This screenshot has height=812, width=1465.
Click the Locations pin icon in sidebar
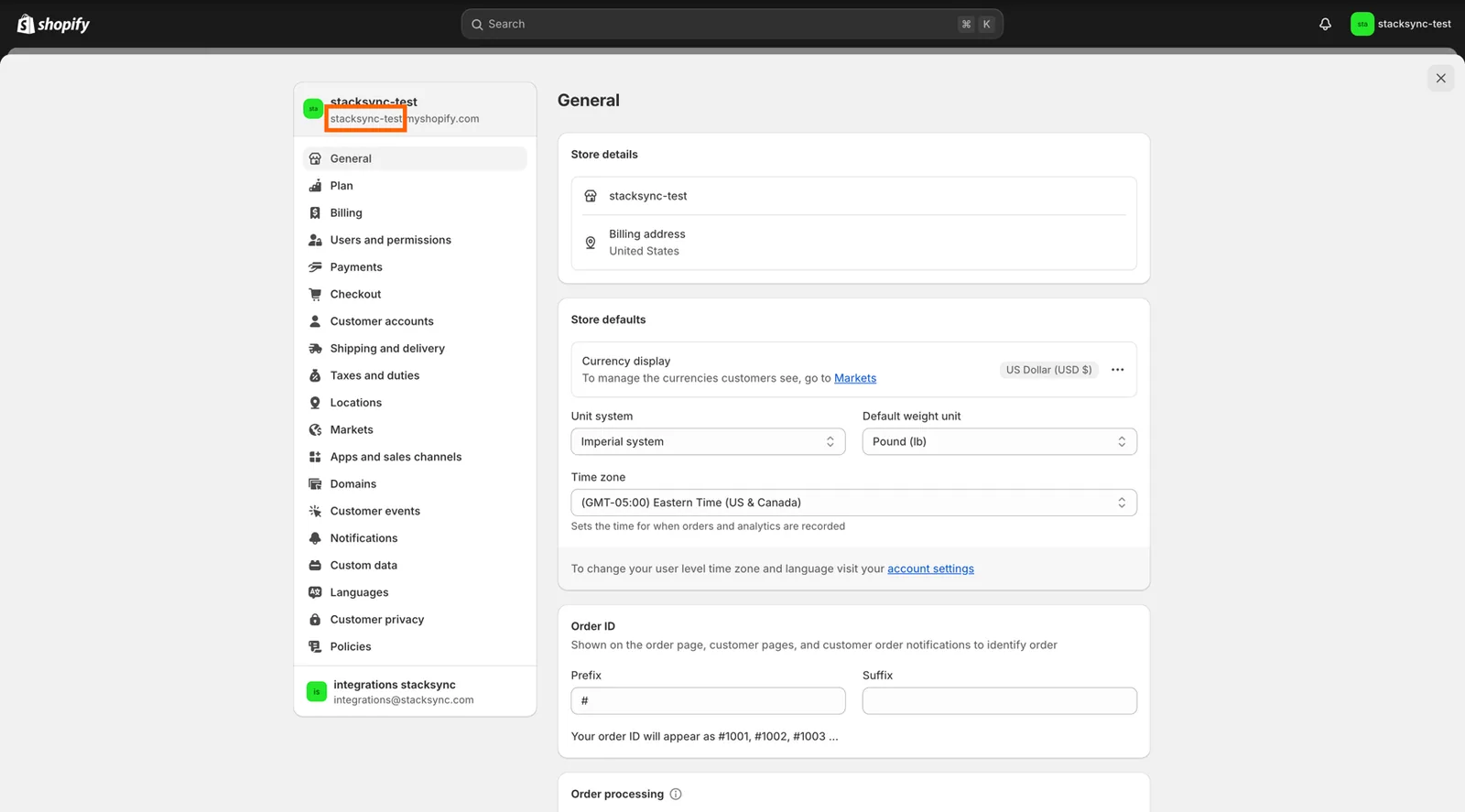pyautogui.click(x=315, y=403)
